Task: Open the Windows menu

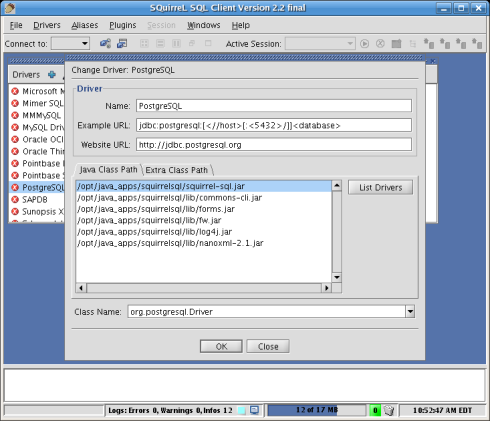Action: pos(204,25)
